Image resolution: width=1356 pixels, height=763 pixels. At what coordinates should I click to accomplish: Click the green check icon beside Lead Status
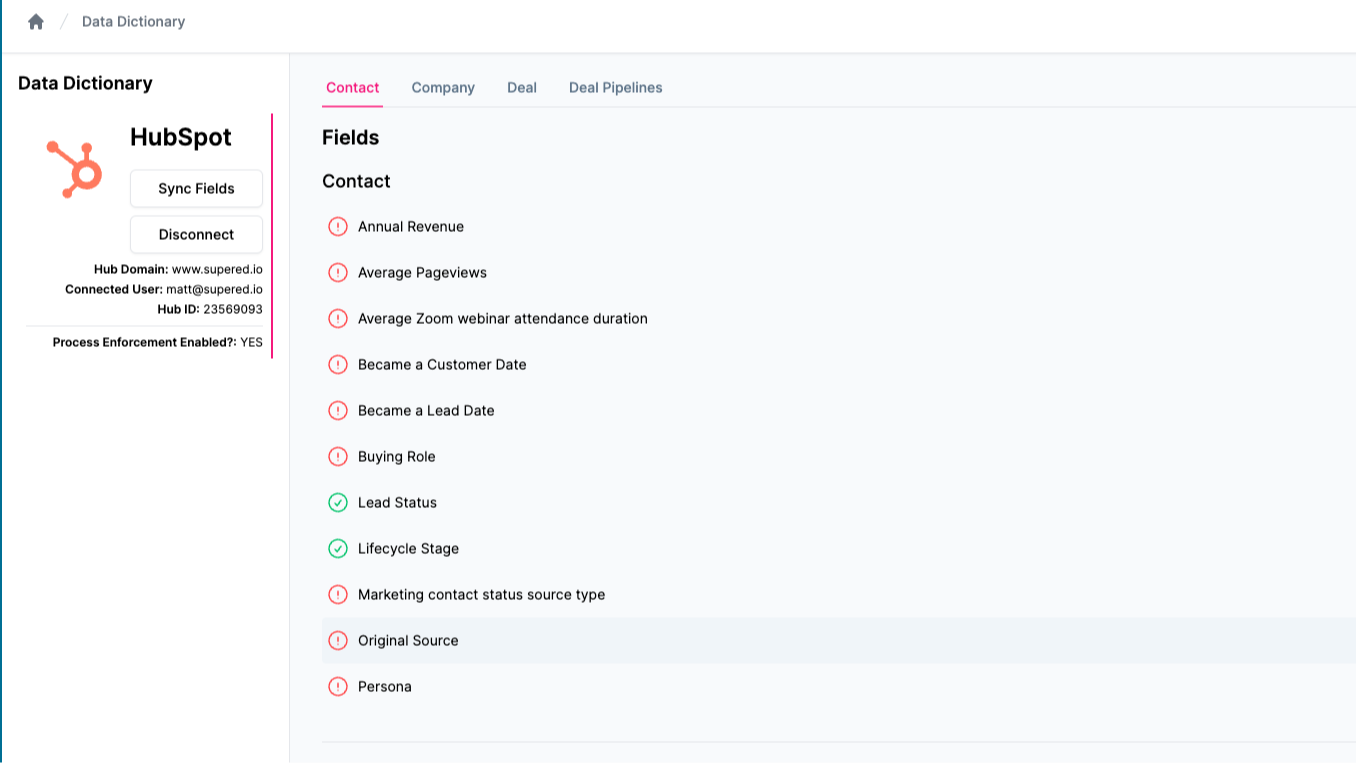338,503
